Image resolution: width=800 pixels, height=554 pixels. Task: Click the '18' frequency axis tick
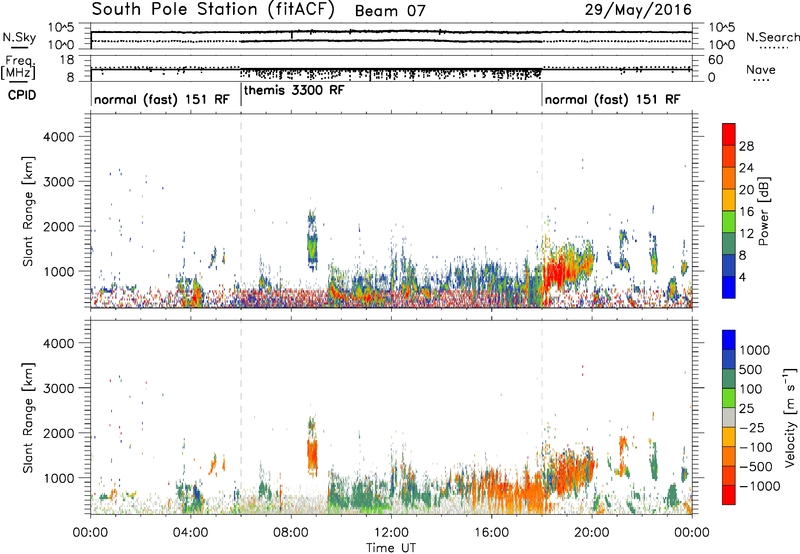(x=67, y=60)
